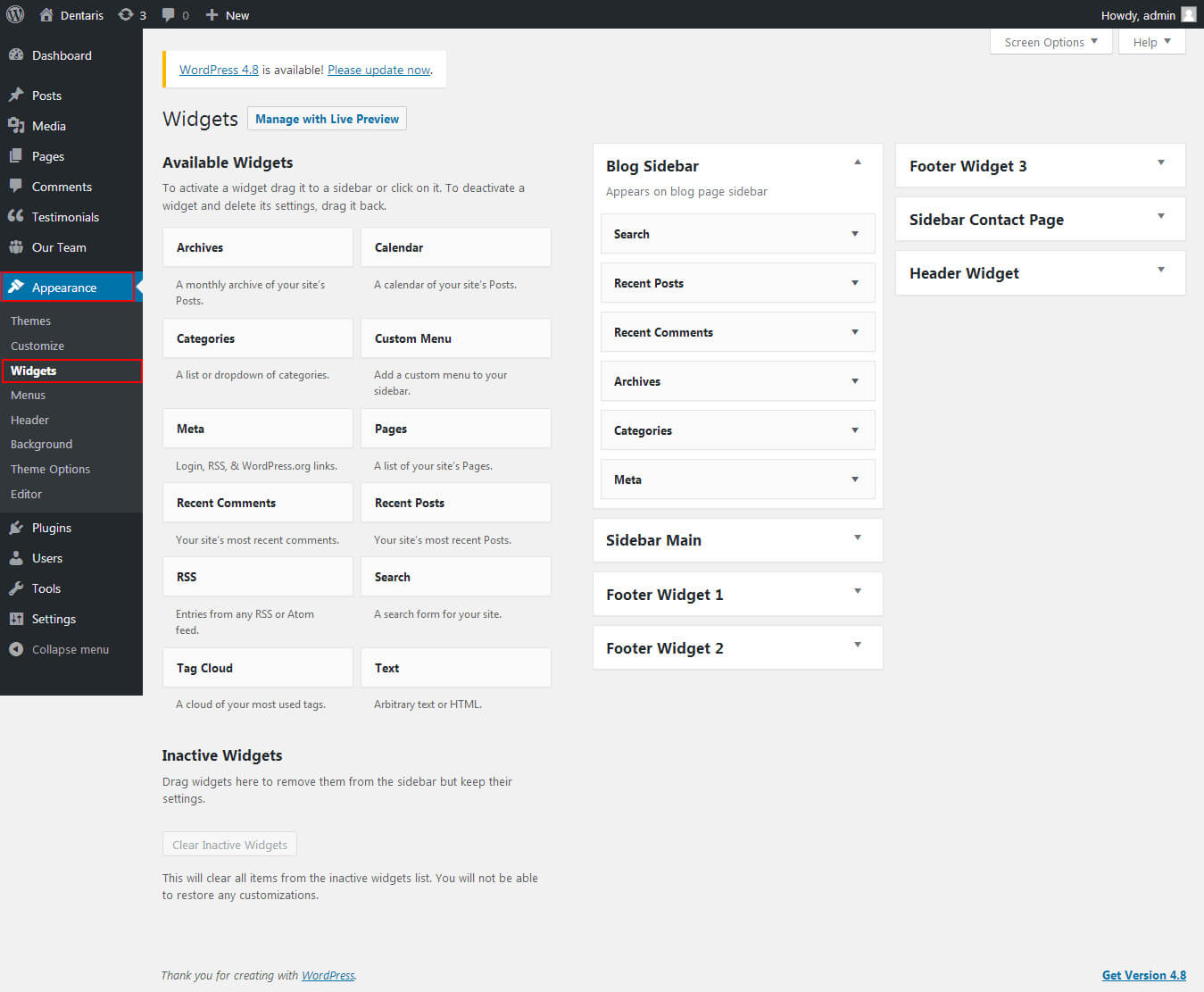
Task: Expand the Categories widget in Blog Sidebar
Action: click(855, 430)
